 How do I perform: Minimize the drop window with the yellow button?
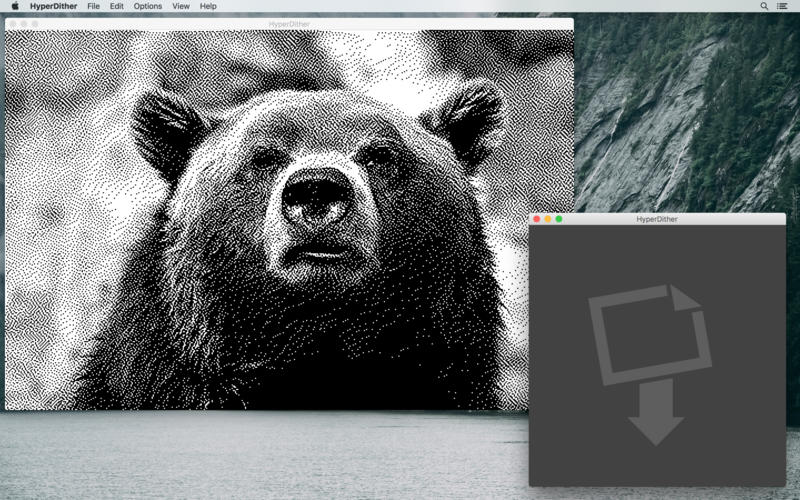click(x=547, y=219)
